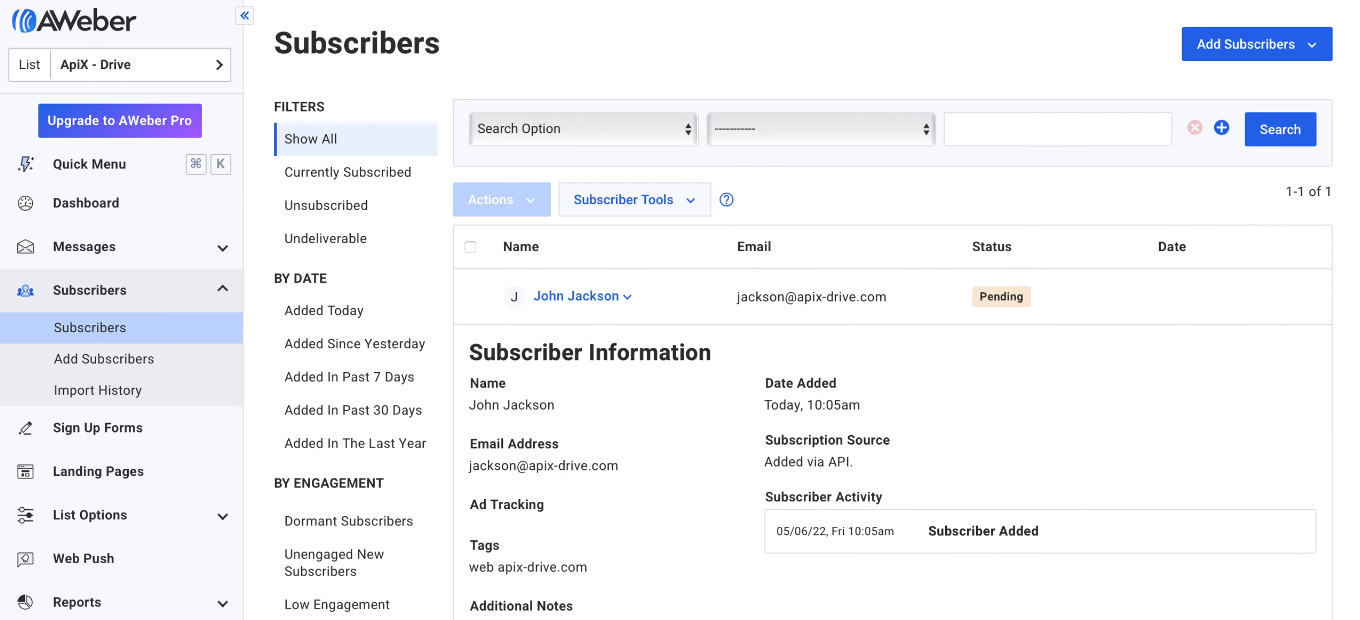This screenshot has height=620, width=1360.
Task: Click the search text input field
Action: point(1057,128)
